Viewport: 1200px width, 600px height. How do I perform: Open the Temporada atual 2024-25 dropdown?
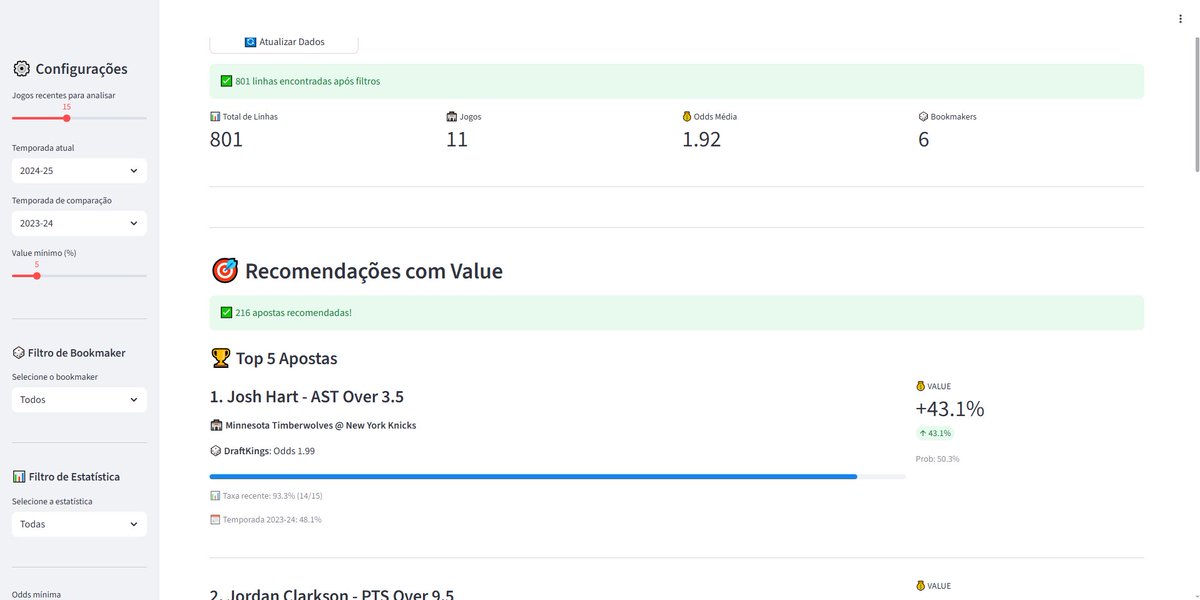[x=79, y=171]
